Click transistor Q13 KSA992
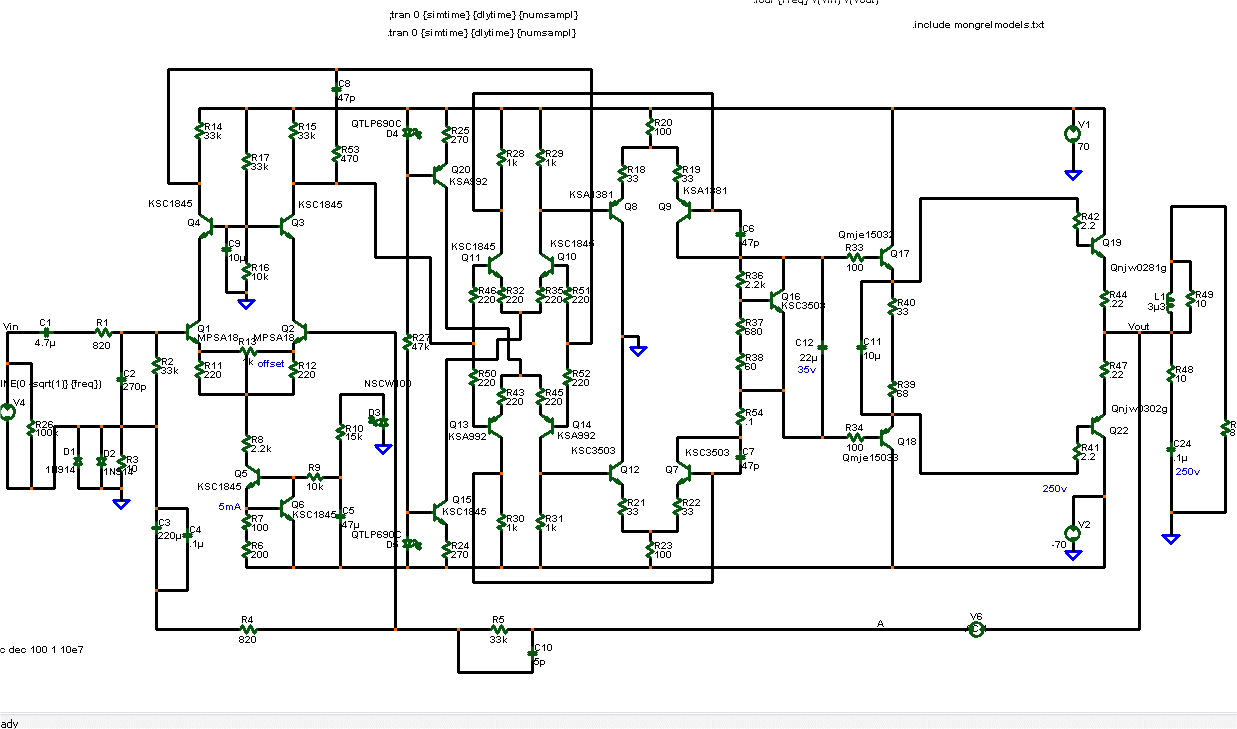Screen dimensions: 1237x729 pyautogui.click(x=494, y=425)
